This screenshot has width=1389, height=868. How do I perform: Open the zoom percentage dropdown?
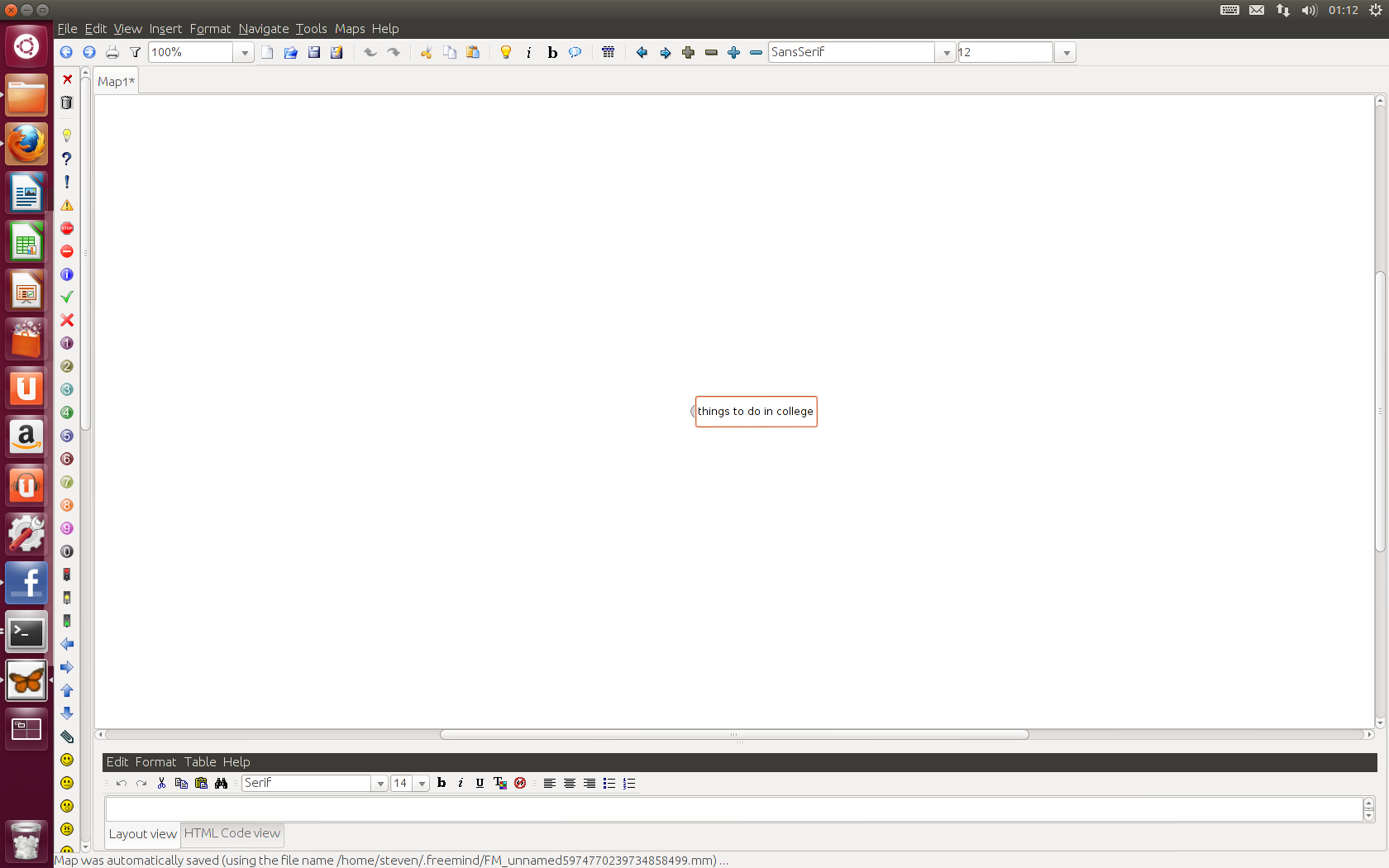coord(244,52)
